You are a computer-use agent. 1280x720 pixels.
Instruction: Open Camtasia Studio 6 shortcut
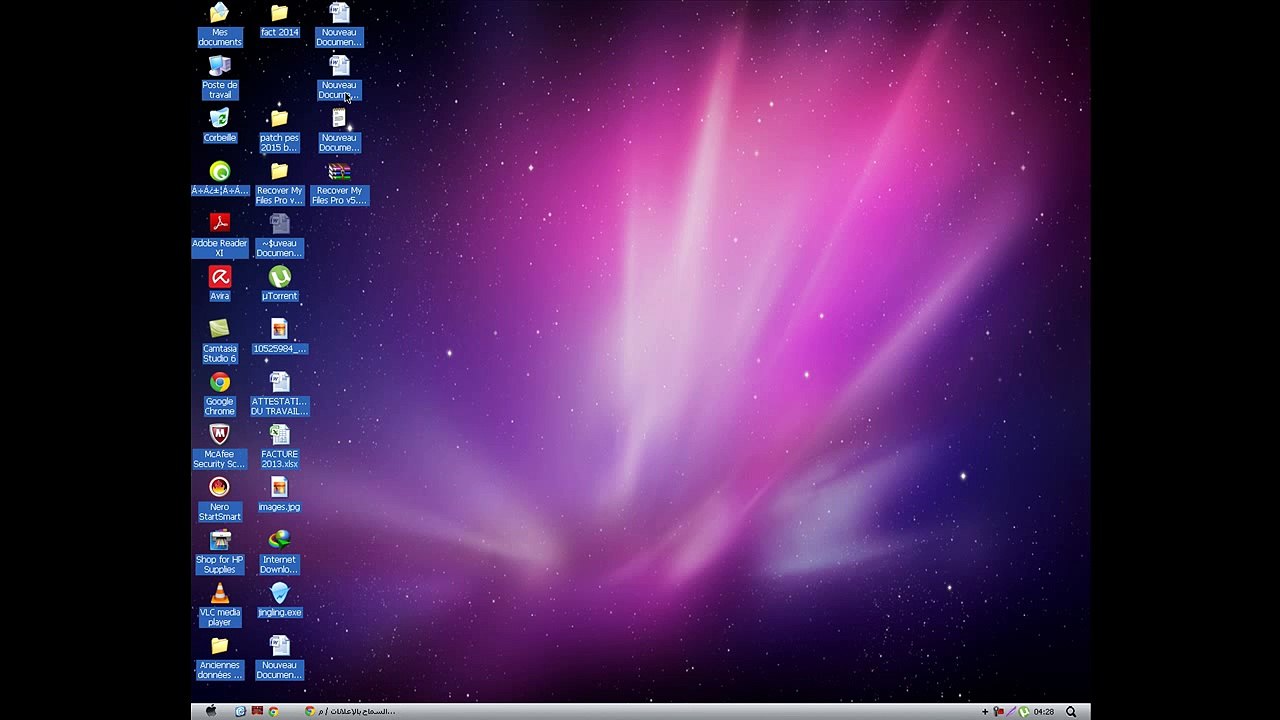click(x=219, y=342)
